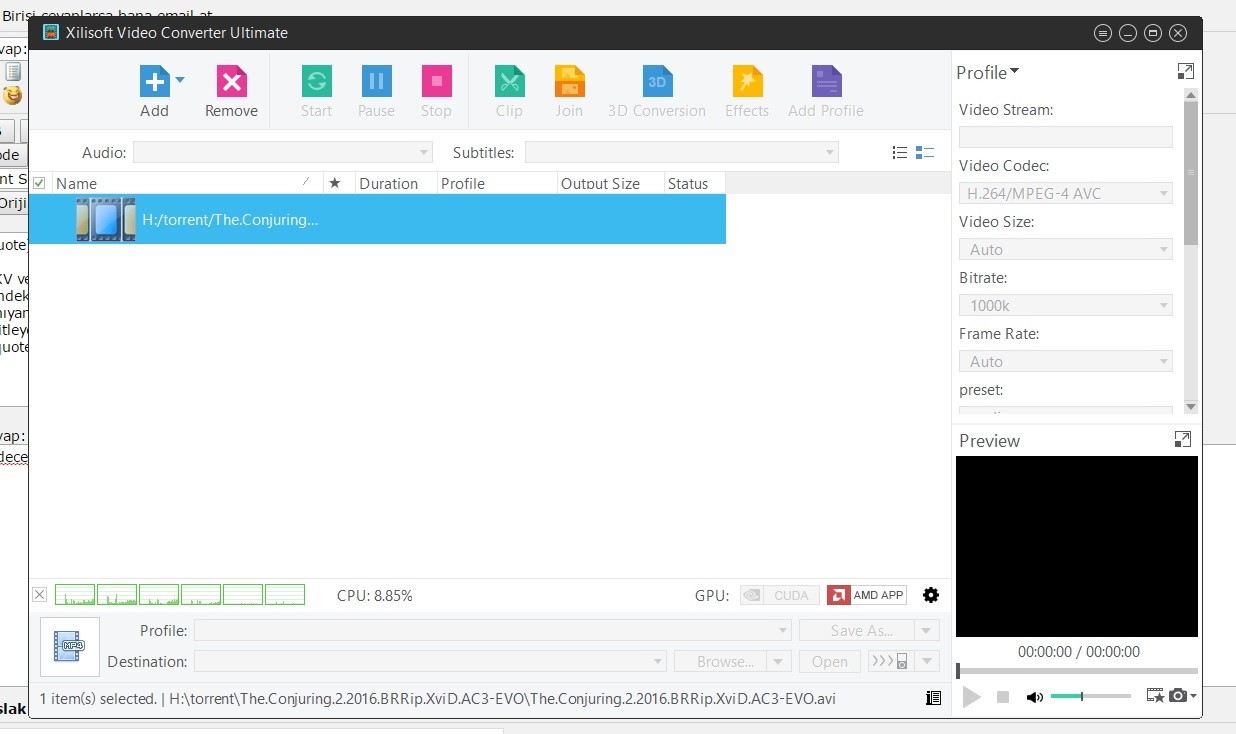Adjust the preview volume slider
Viewport: 1236px width, 734px height.
click(1091, 696)
